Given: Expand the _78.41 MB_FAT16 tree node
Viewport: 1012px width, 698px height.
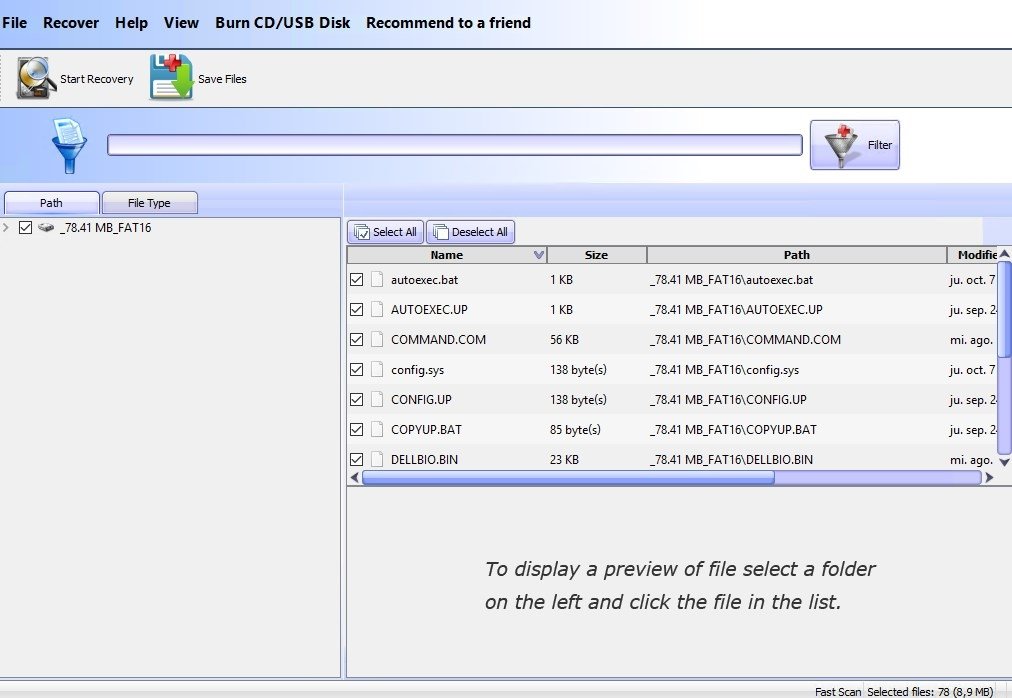Looking at the screenshot, I should 6,227.
